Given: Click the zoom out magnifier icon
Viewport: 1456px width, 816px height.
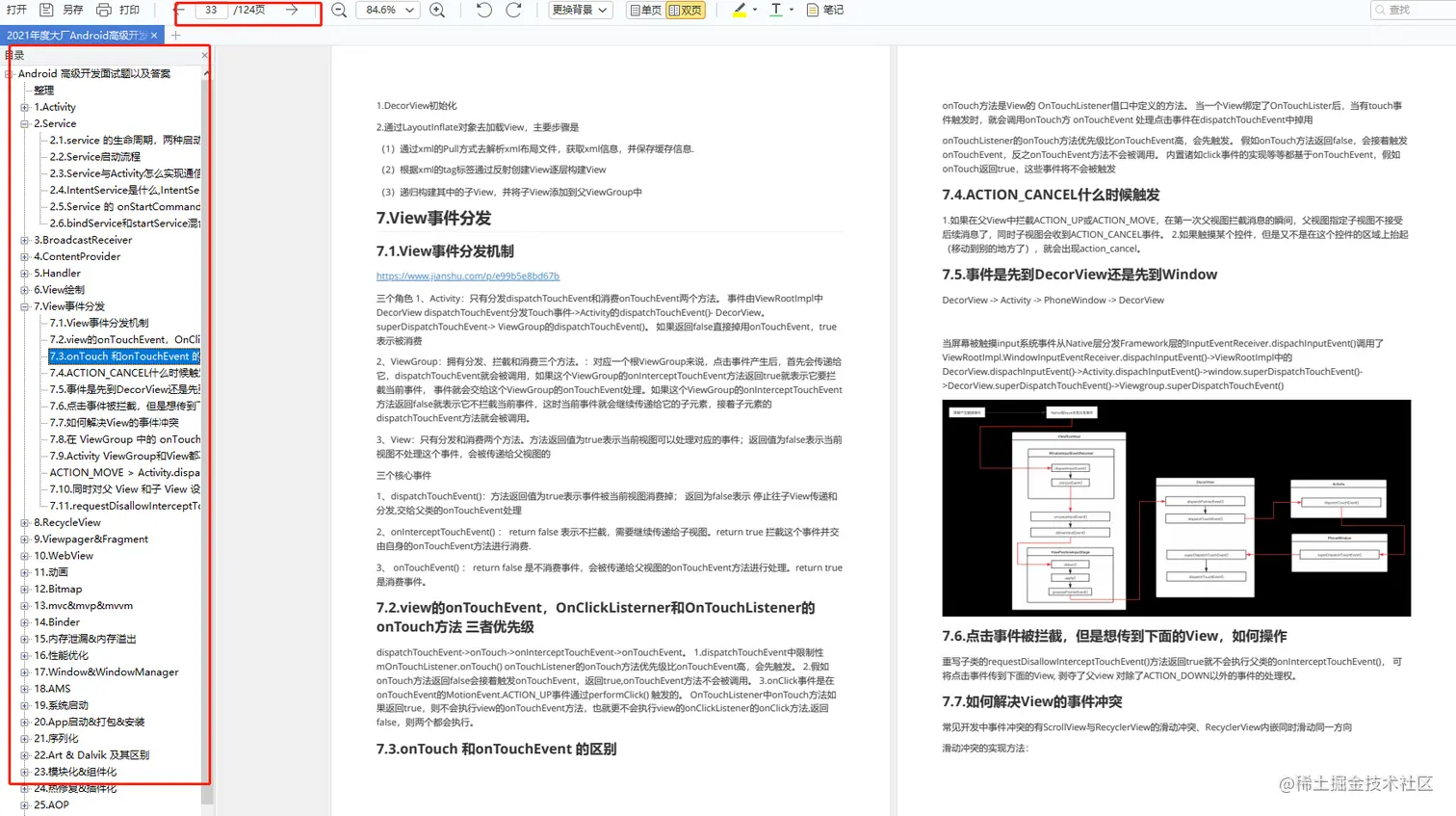Looking at the screenshot, I should (339, 10).
